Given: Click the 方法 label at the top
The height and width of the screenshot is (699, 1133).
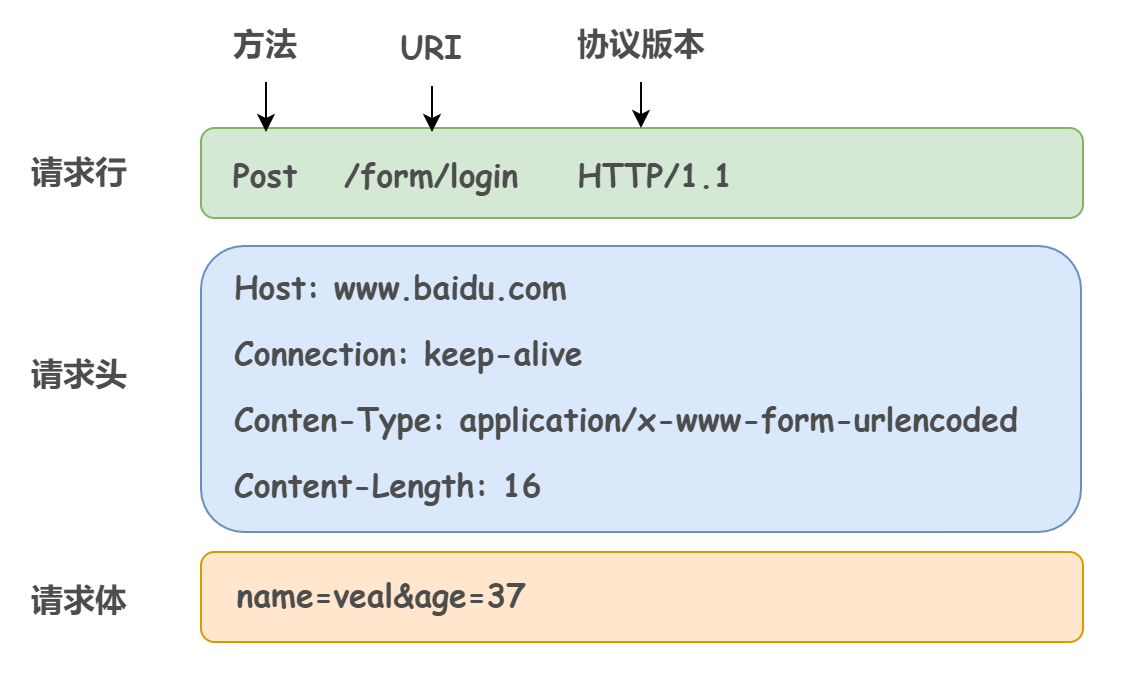Looking at the screenshot, I should tap(265, 45).
